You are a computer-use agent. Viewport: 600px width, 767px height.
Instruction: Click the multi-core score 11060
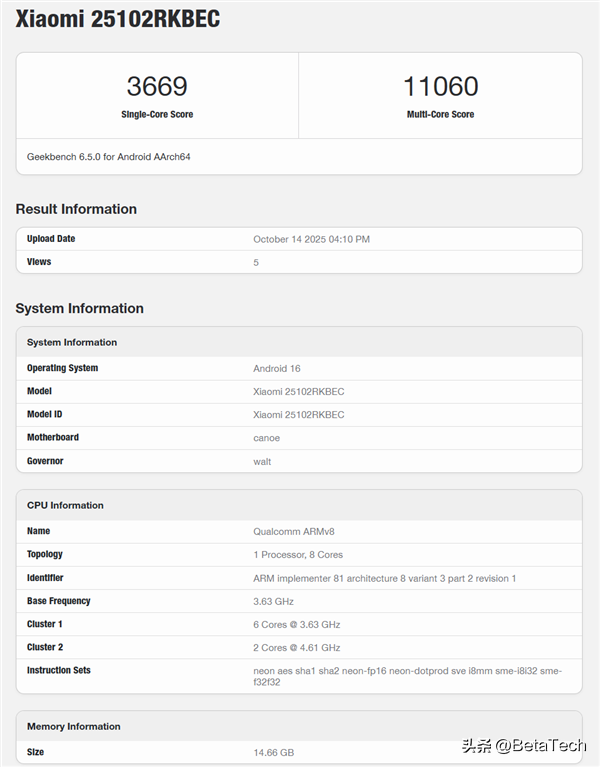(x=440, y=86)
